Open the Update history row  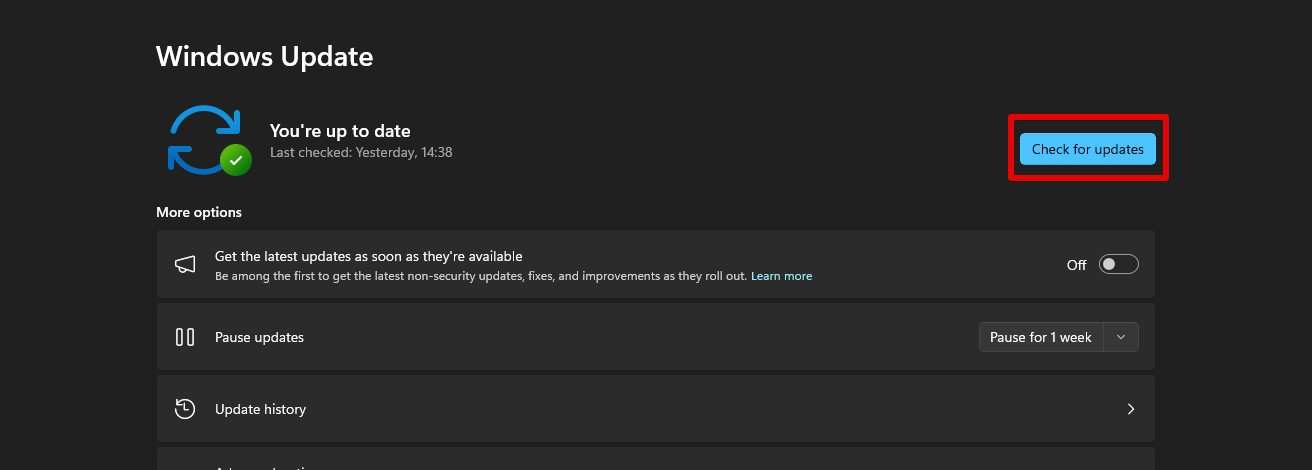coord(655,409)
